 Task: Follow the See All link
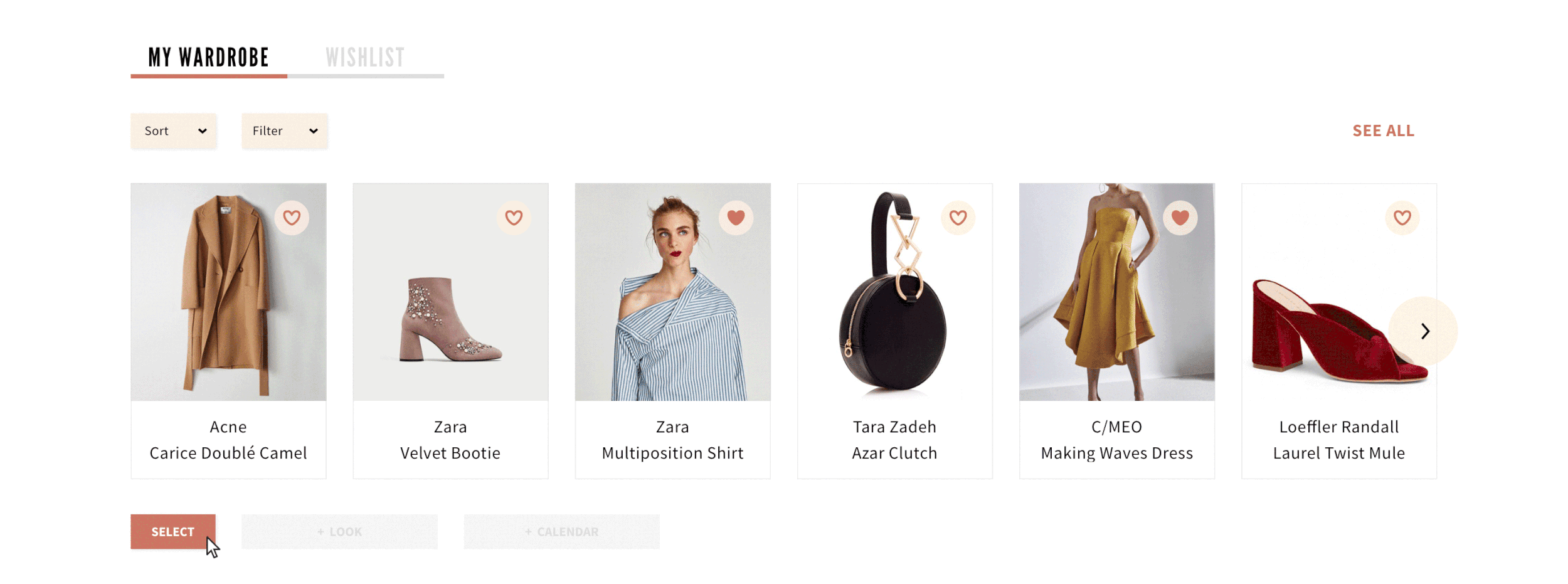click(x=1383, y=131)
